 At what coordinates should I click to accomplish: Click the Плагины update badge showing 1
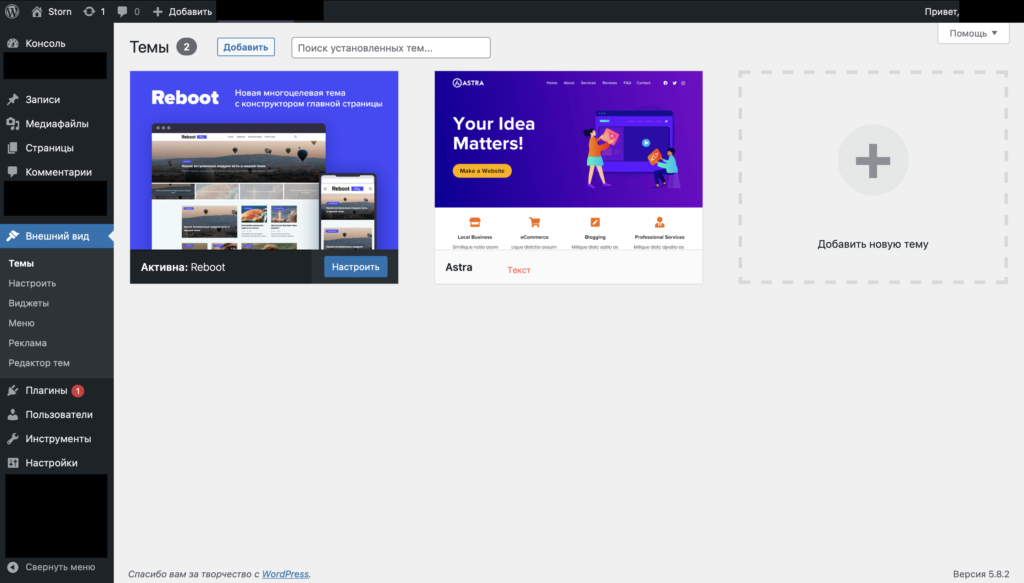pos(78,390)
